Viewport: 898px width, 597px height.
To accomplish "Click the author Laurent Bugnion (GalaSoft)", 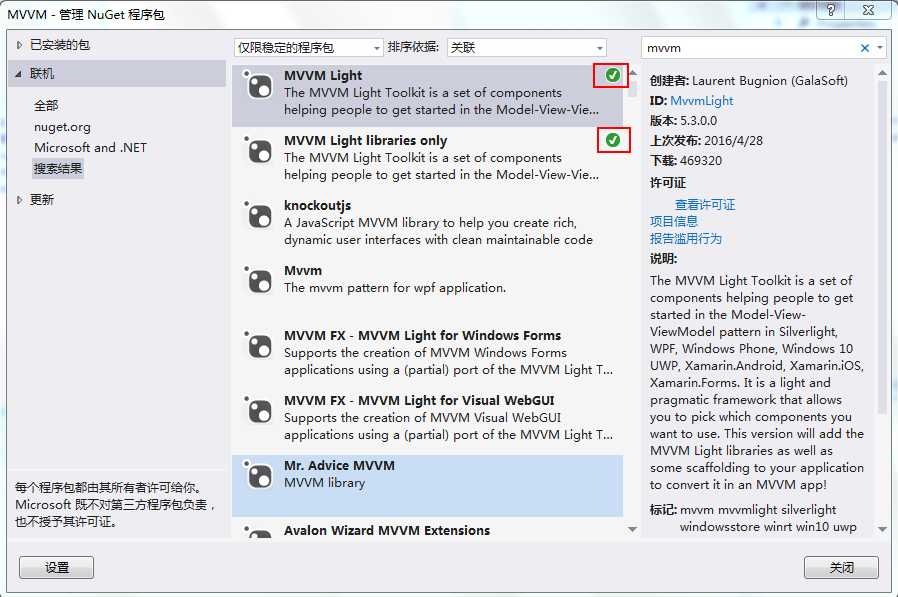I will 770,81.
